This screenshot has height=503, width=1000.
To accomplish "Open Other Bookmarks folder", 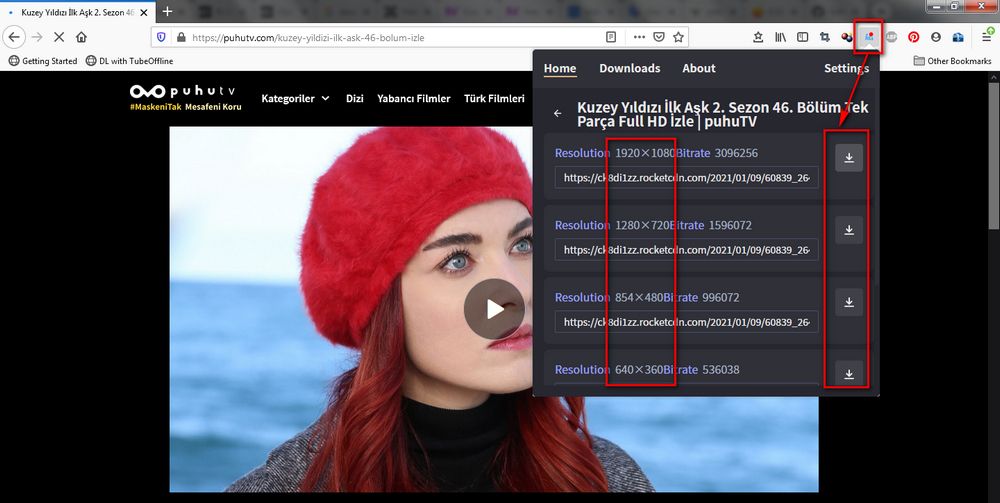I will (x=953, y=61).
